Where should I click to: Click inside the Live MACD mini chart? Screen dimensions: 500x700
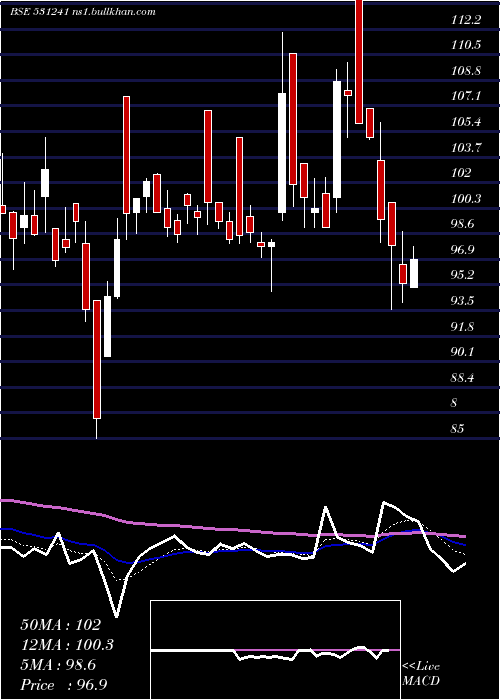coord(275,650)
